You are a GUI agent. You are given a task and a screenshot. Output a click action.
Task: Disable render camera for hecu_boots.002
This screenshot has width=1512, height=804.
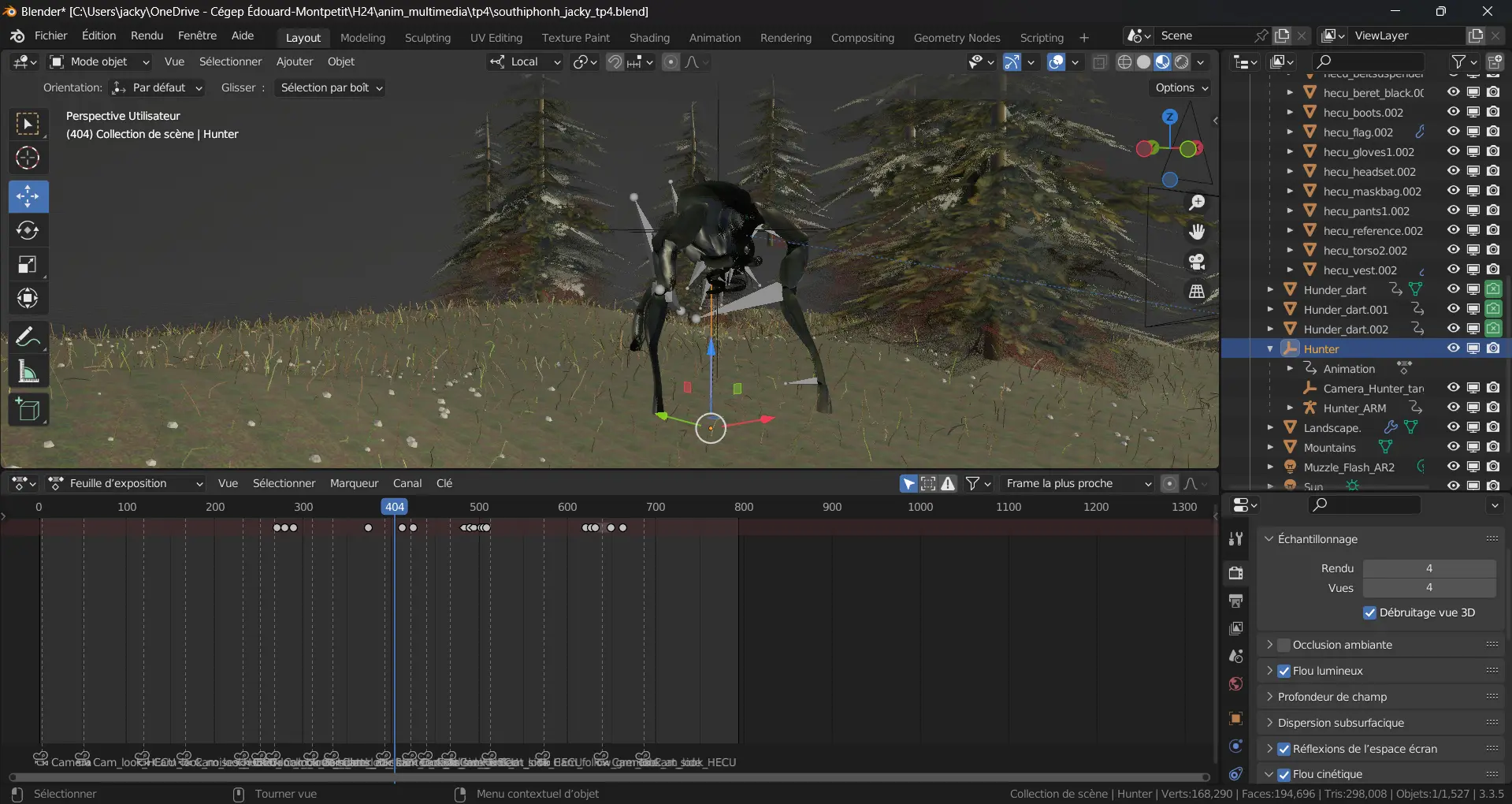(x=1493, y=112)
